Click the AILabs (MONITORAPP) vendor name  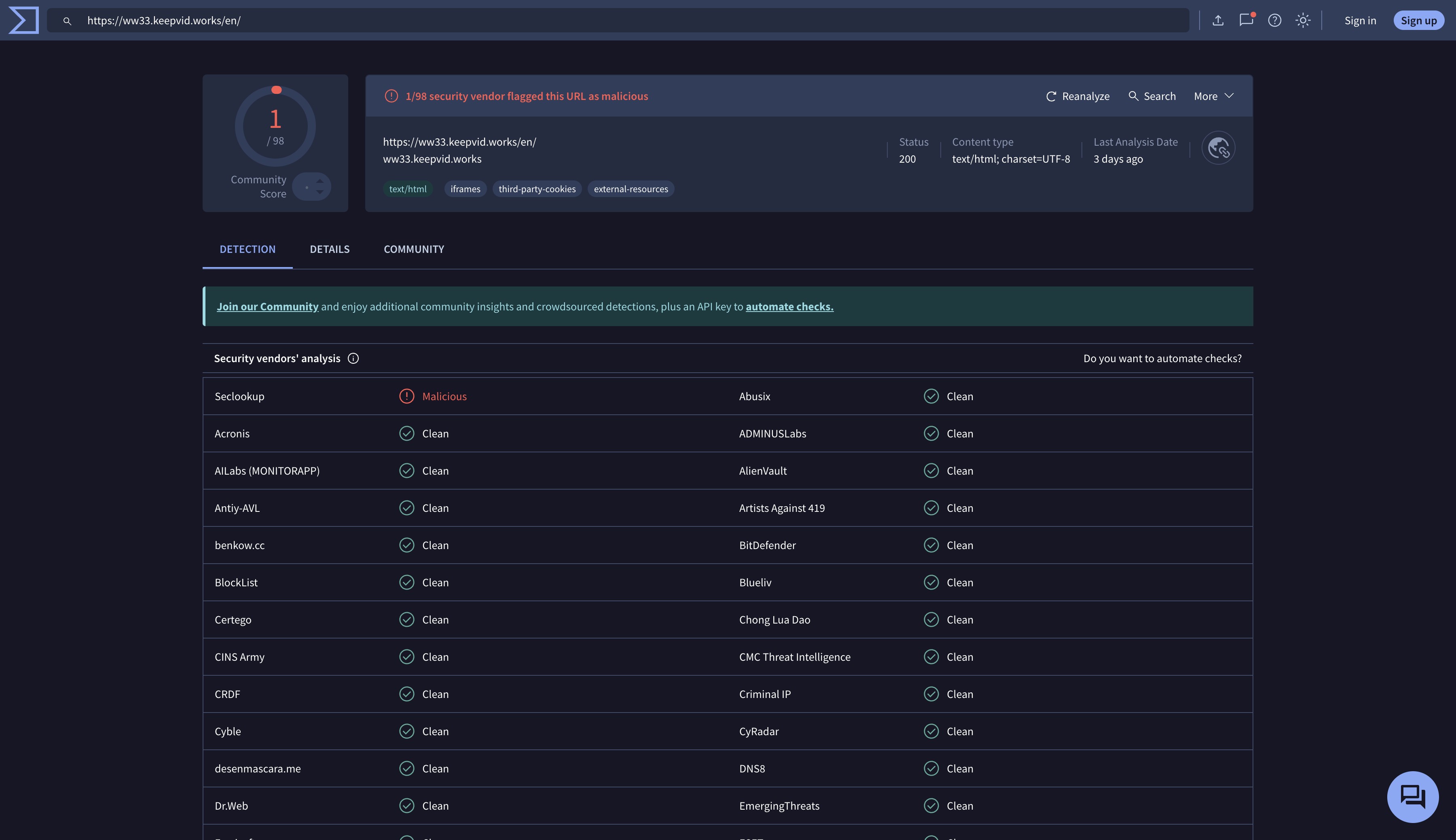(267, 471)
